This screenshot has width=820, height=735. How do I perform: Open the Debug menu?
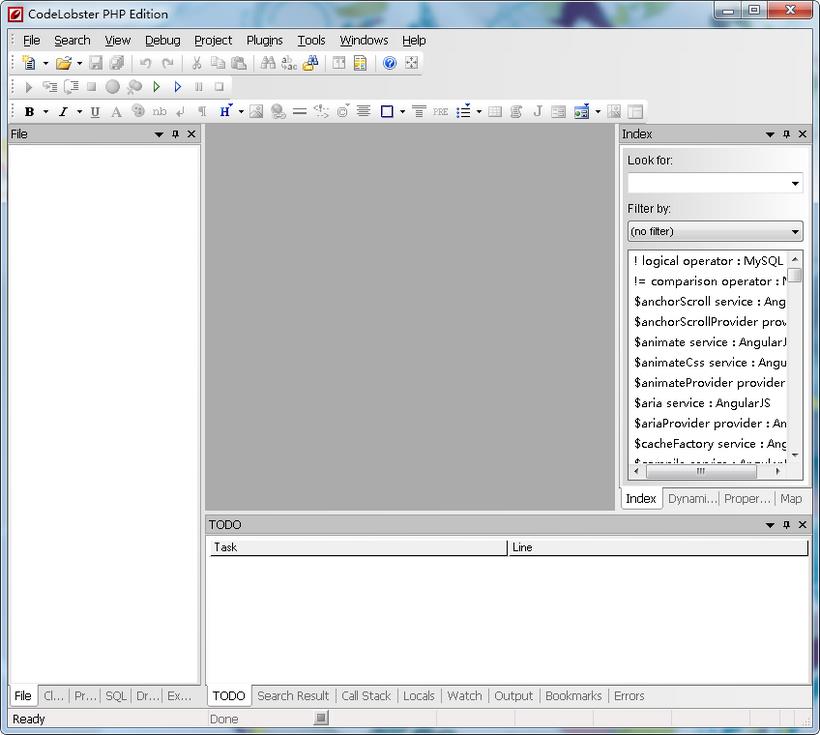[163, 40]
